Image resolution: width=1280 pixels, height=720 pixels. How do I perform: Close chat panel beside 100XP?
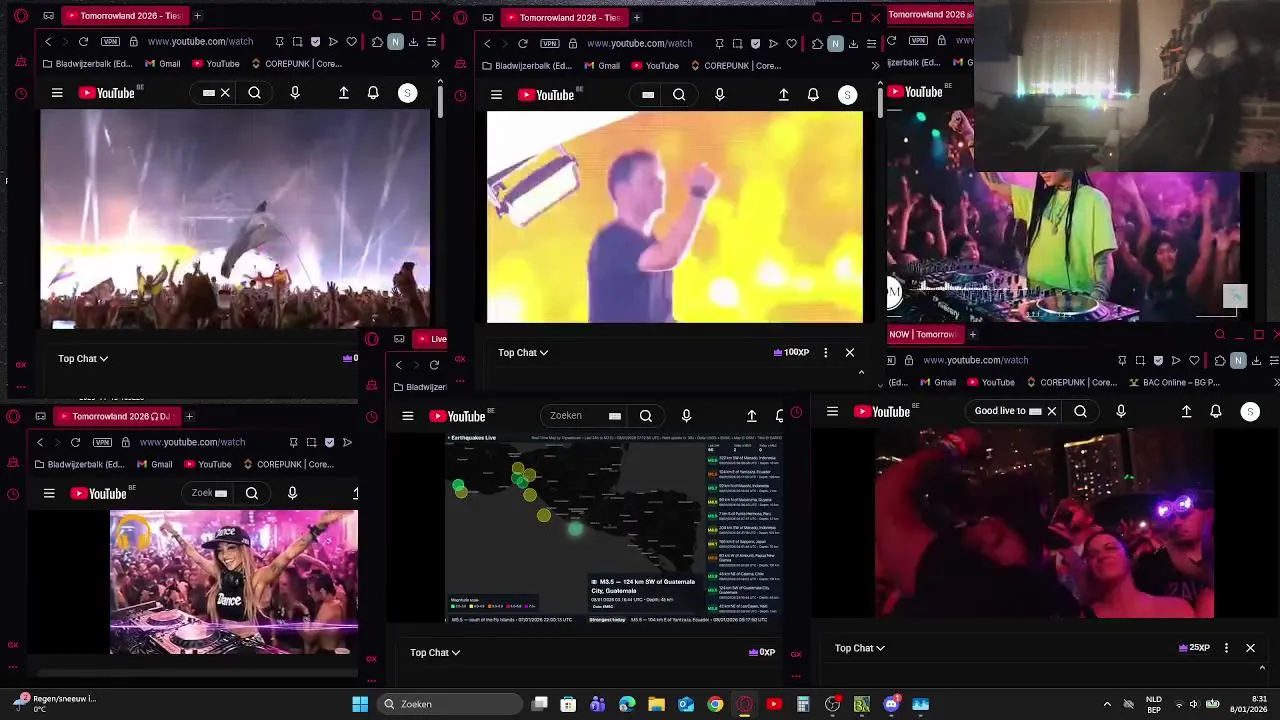coord(850,352)
